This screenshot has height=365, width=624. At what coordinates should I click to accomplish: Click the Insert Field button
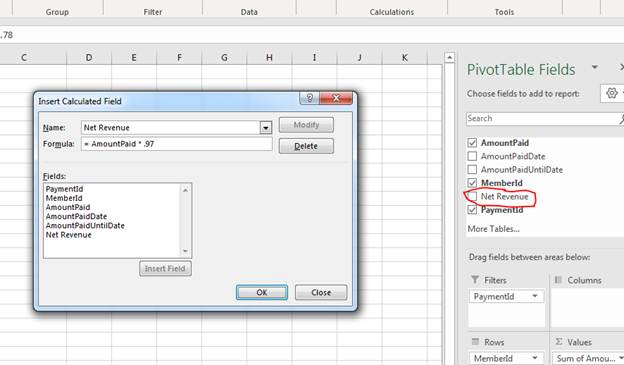tap(165, 269)
